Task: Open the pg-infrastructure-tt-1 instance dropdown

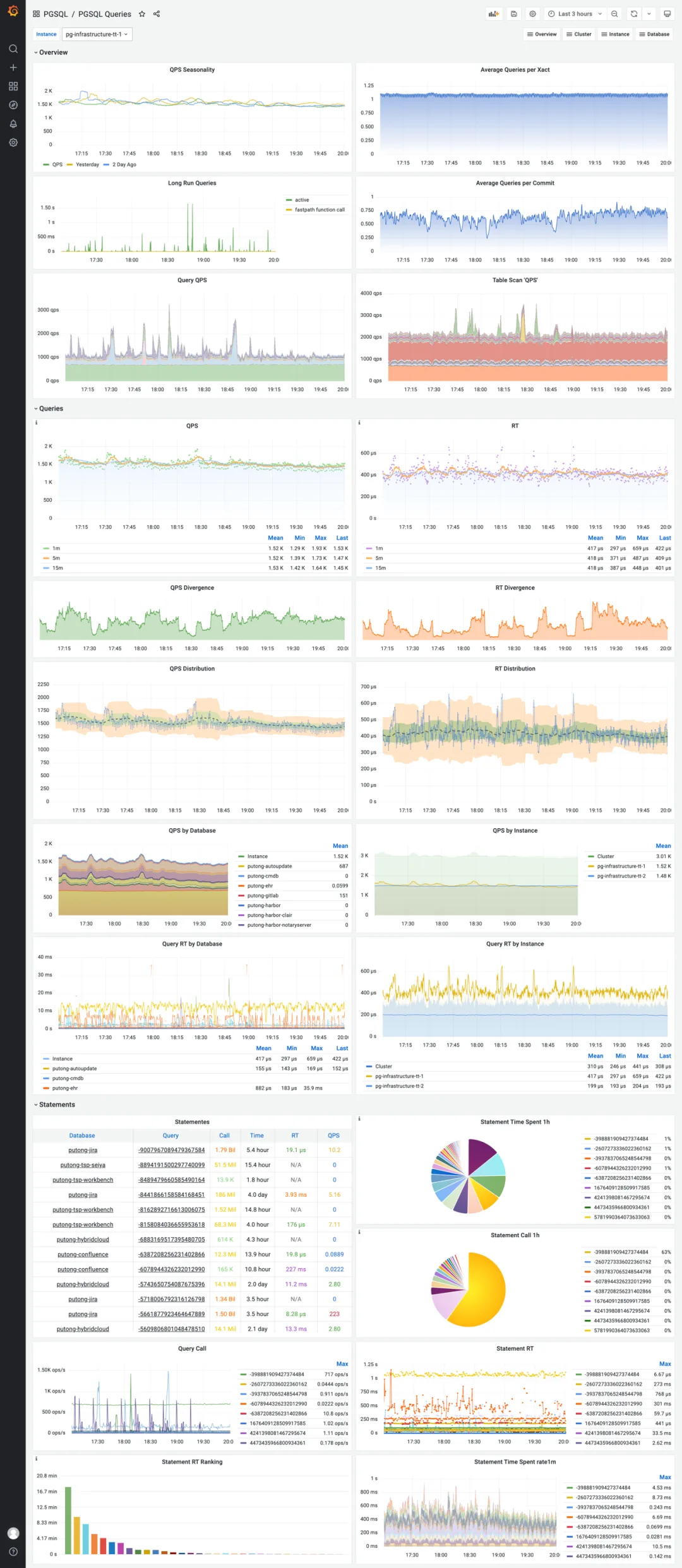Action: pos(97,35)
